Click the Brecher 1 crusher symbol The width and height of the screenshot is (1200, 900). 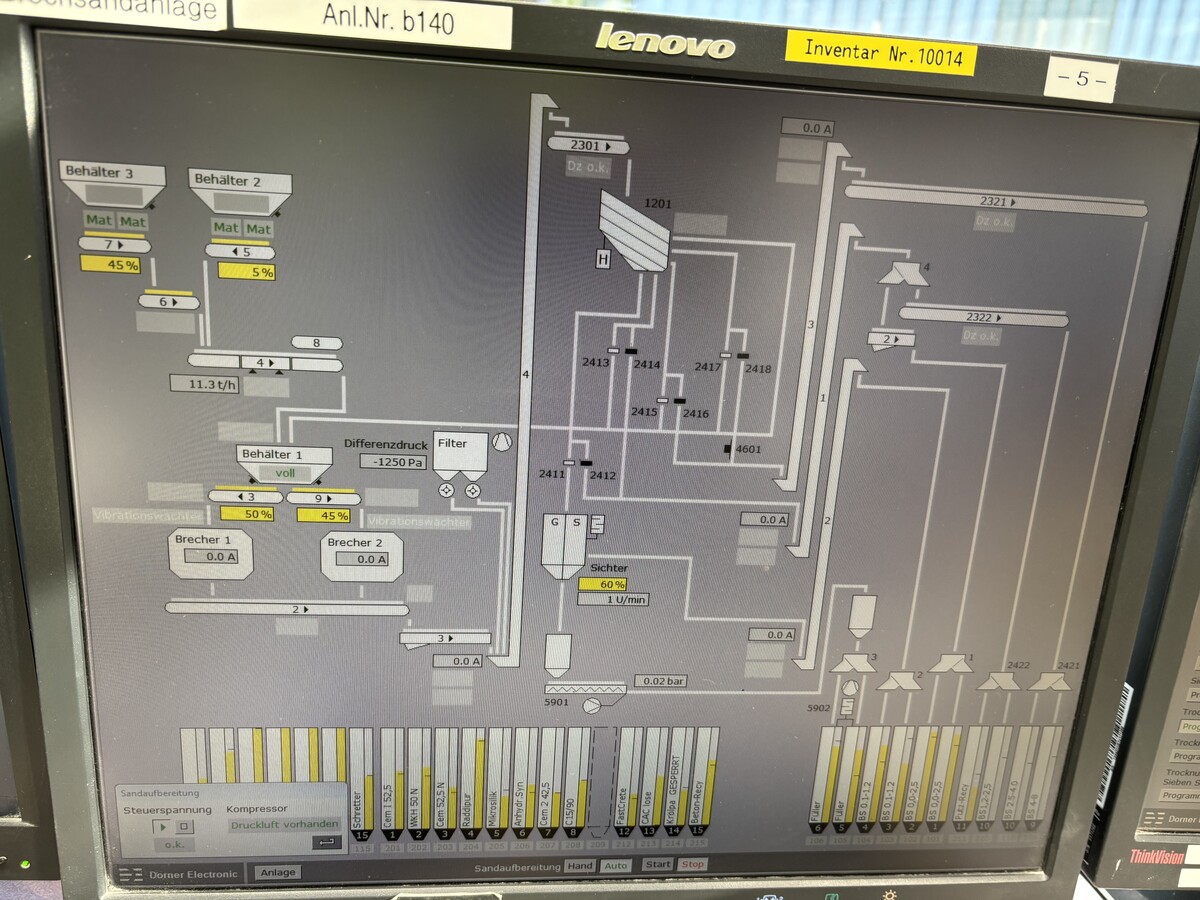(x=211, y=555)
